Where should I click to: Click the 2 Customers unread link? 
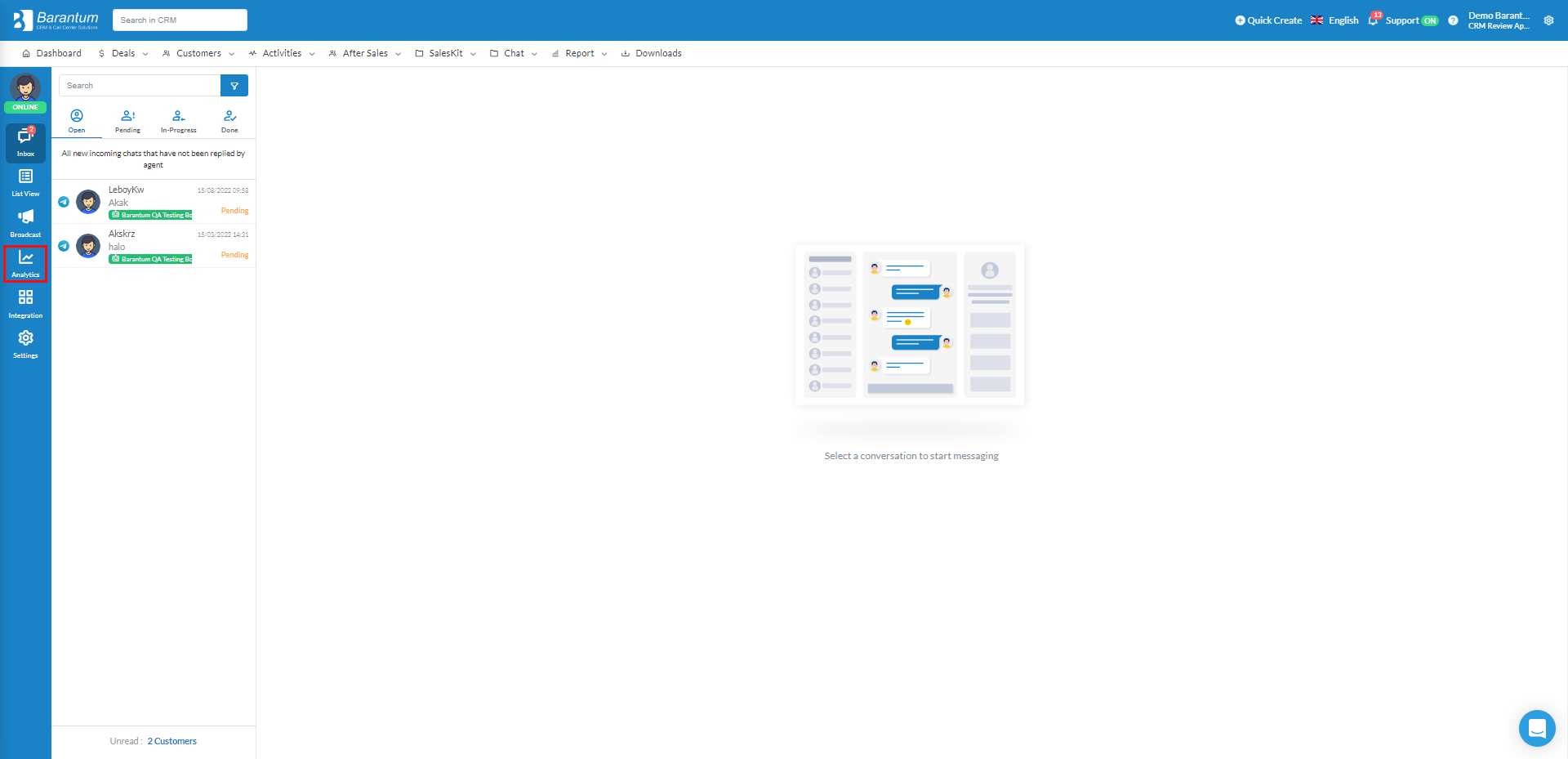[x=172, y=741]
